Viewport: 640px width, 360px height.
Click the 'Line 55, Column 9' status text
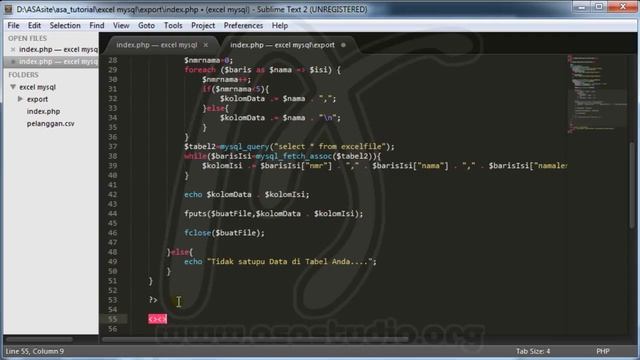click(35, 351)
